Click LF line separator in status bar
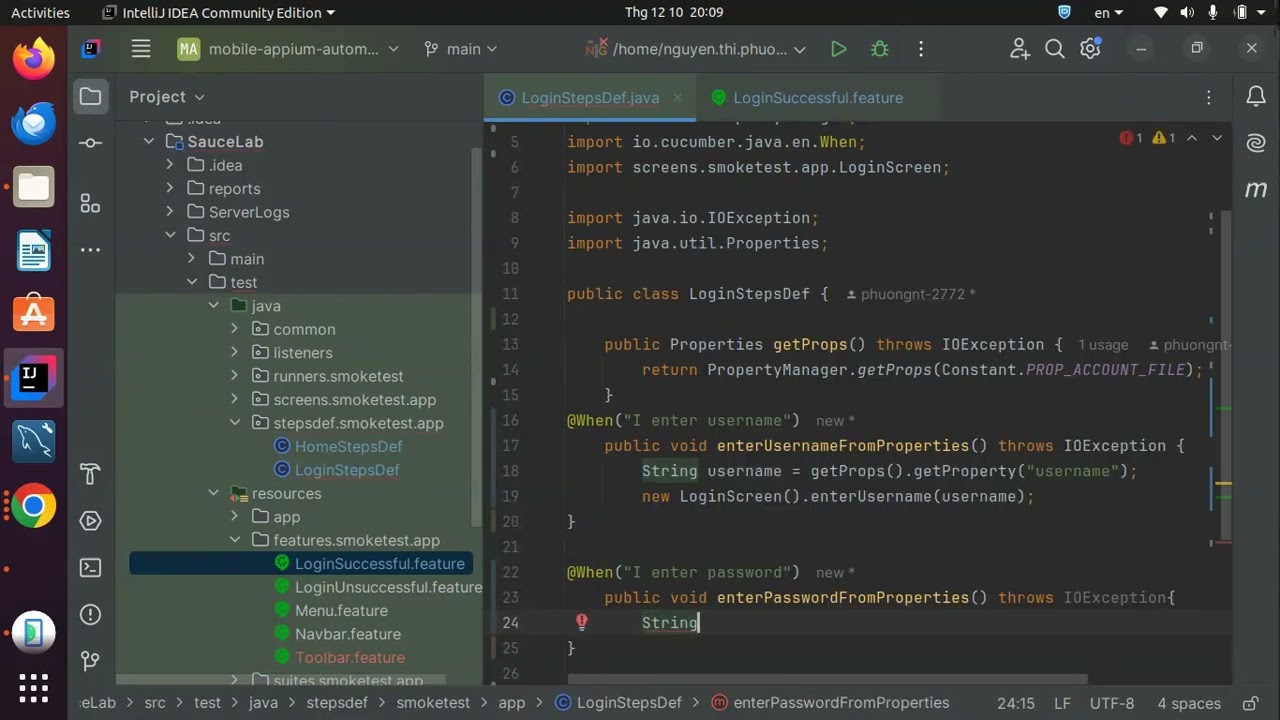Image resolution: width=1280 pixels, height=720 pixels. tap(1062, 703)
